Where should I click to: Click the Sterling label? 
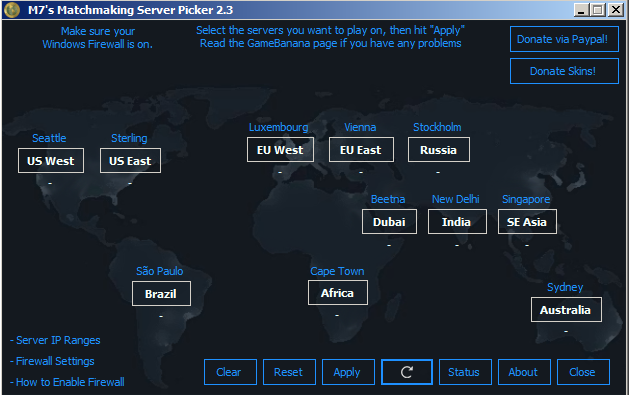coord(129,138)
